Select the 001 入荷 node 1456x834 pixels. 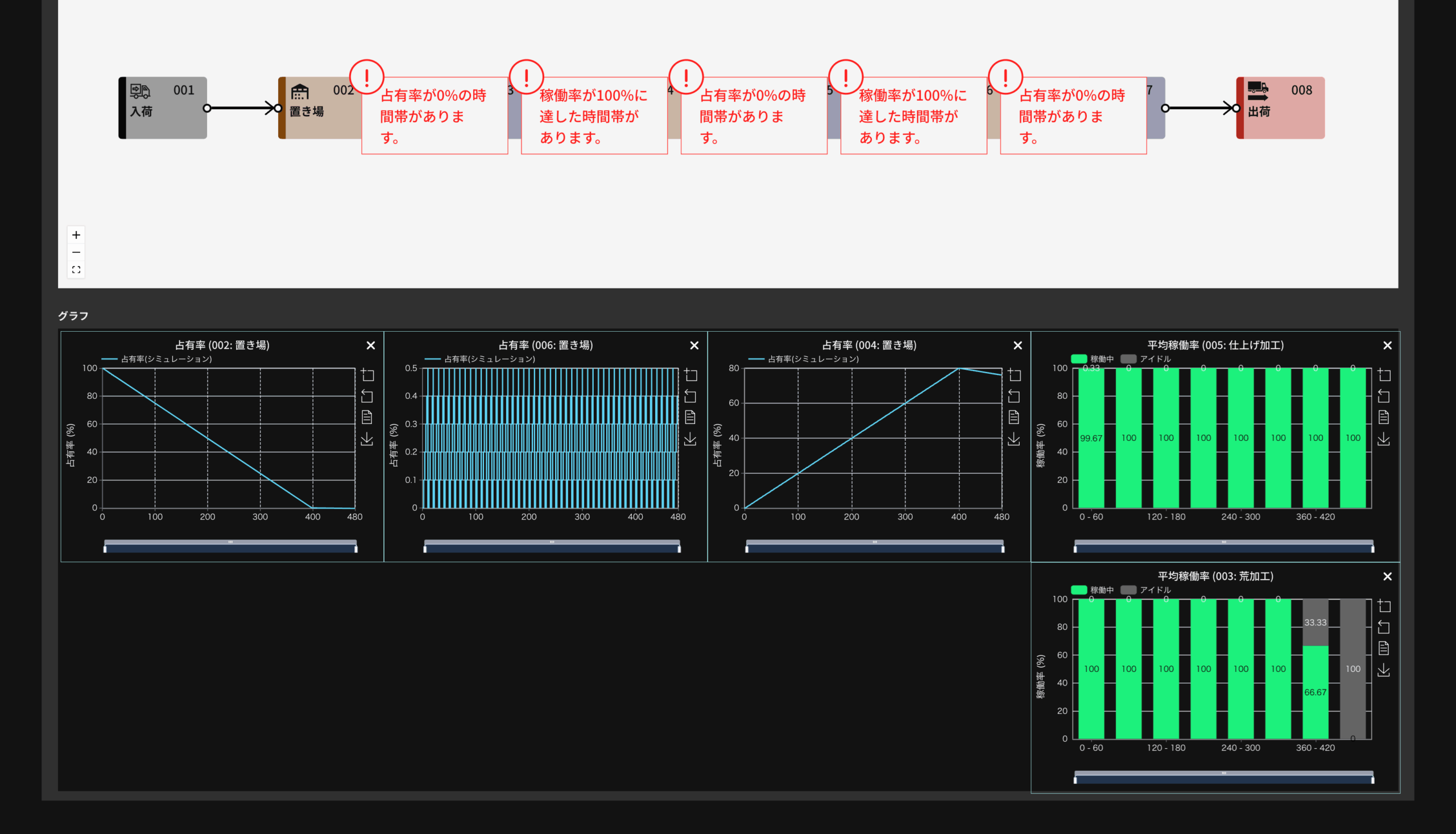coord(163,108)
